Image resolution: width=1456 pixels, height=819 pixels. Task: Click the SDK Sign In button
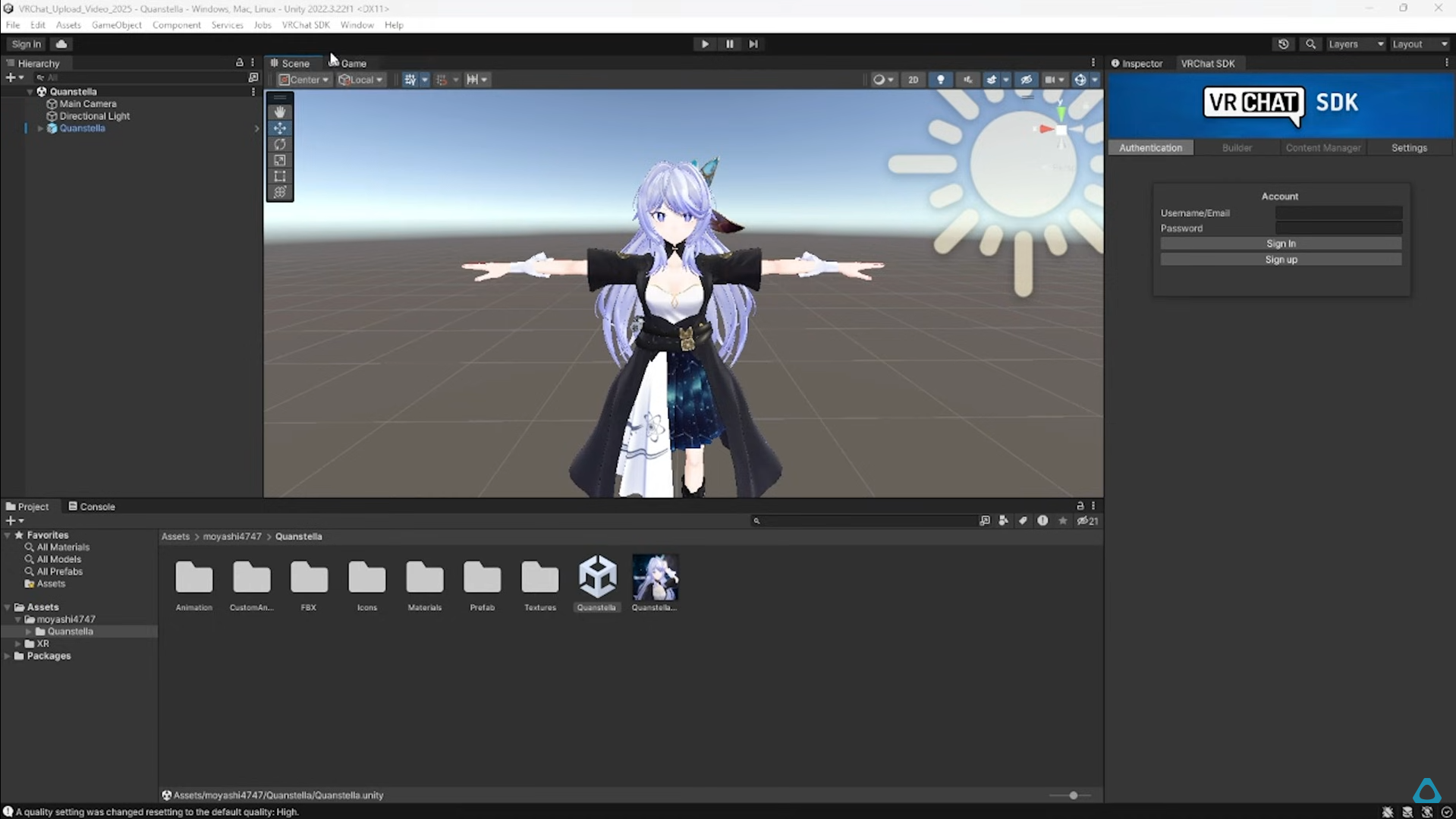1281,244
